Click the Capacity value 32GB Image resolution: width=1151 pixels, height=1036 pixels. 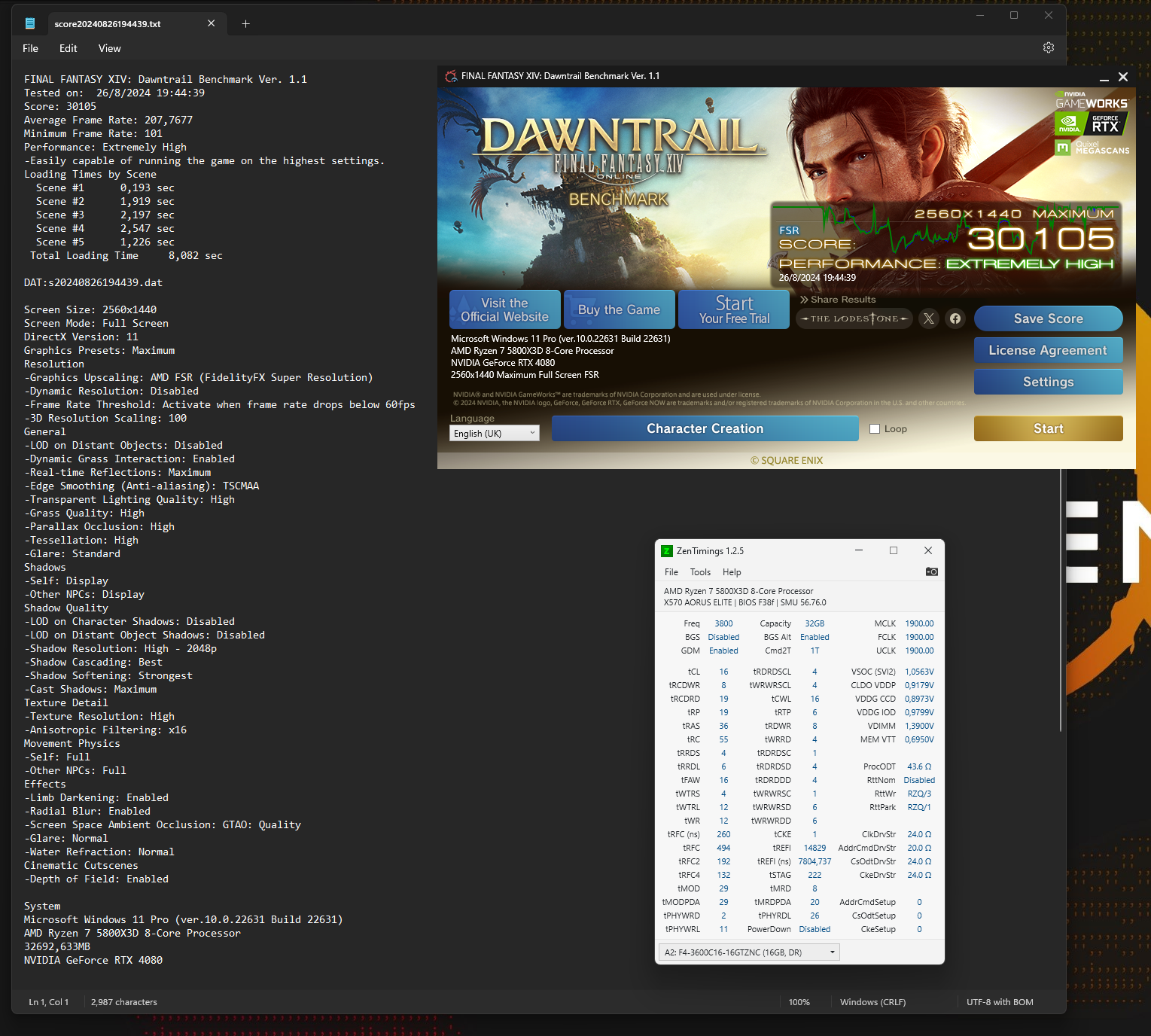[815, 623]
